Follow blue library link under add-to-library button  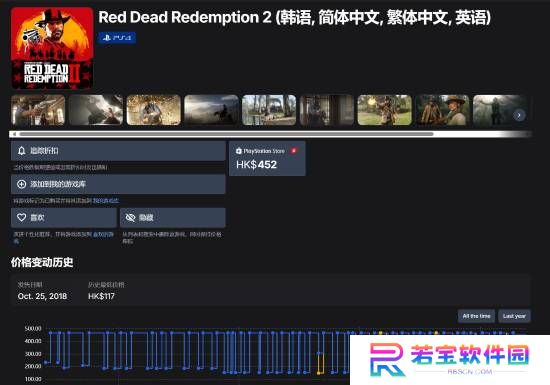pos(106,201)
